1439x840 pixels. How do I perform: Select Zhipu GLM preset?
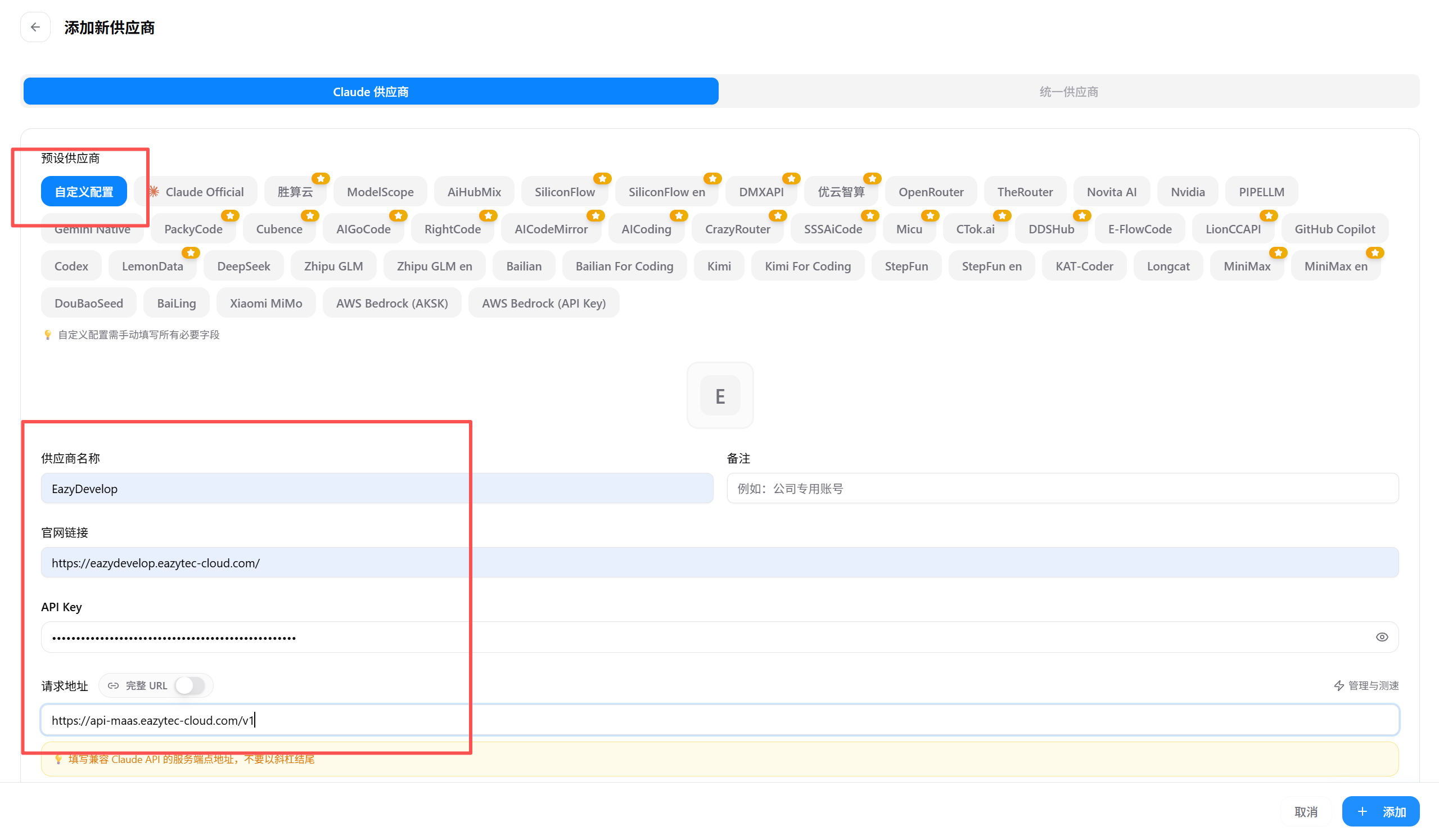[333, 265]
